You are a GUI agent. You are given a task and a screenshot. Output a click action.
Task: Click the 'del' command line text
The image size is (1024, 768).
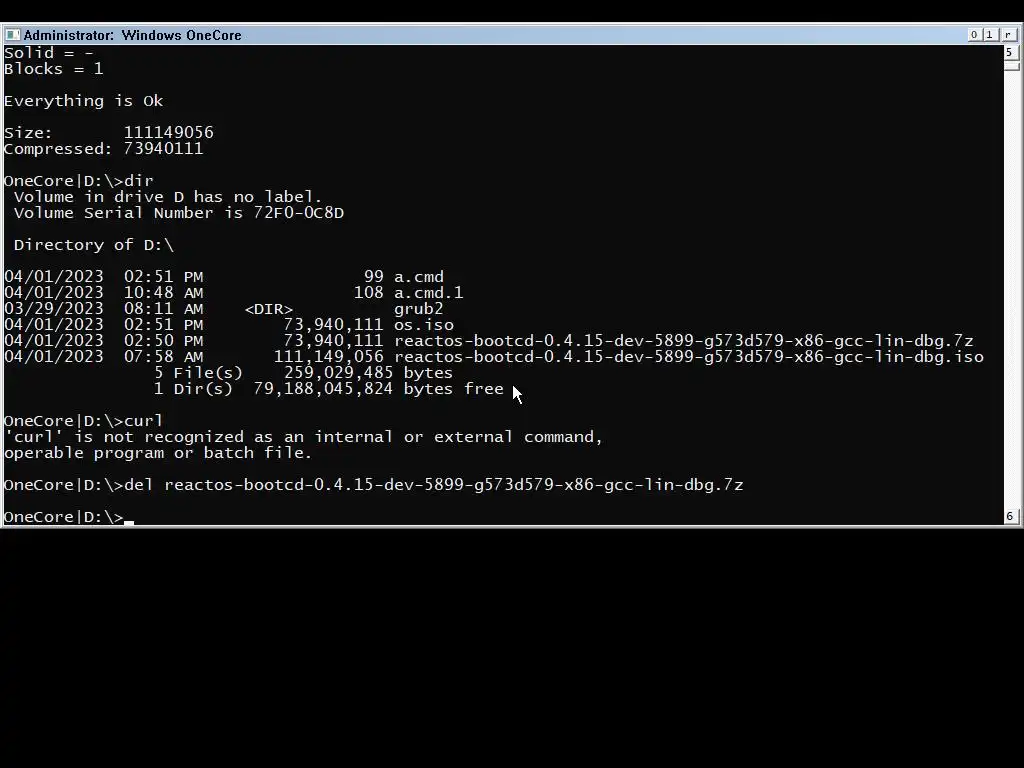pos(434,485)
